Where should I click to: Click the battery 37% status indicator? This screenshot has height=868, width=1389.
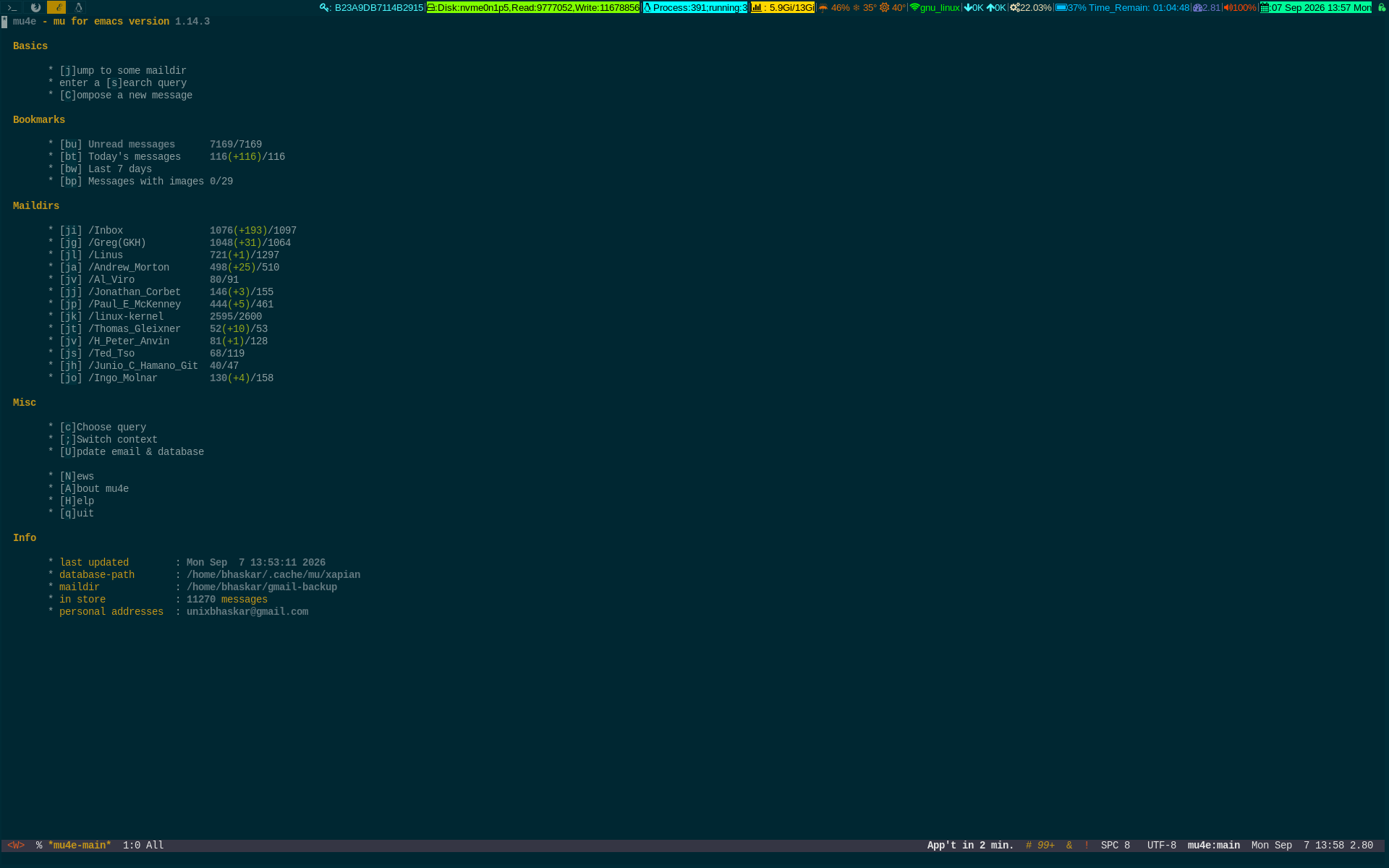(x=1071, y=7)
